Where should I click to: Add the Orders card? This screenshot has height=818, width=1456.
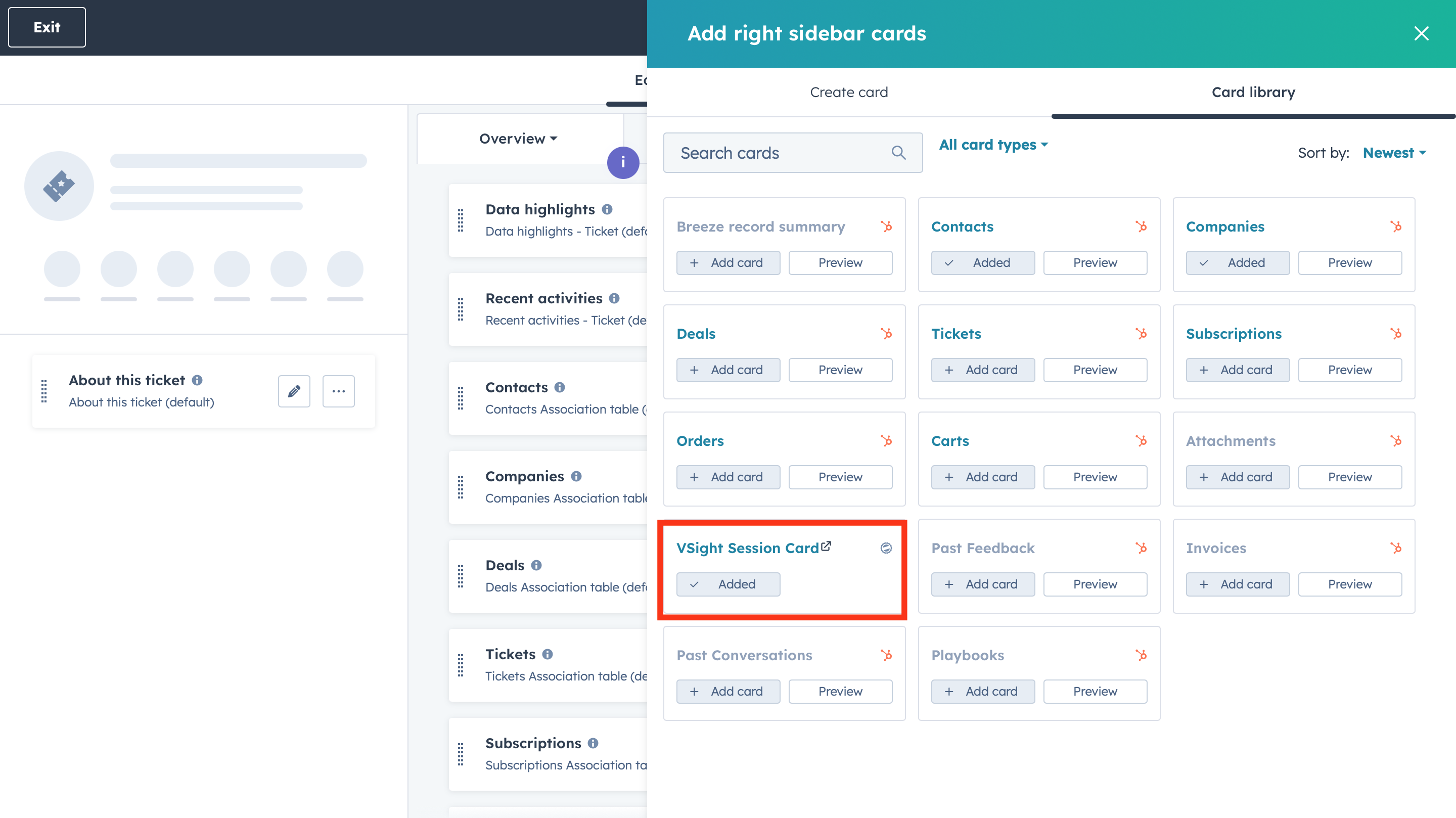click(728, 477)
